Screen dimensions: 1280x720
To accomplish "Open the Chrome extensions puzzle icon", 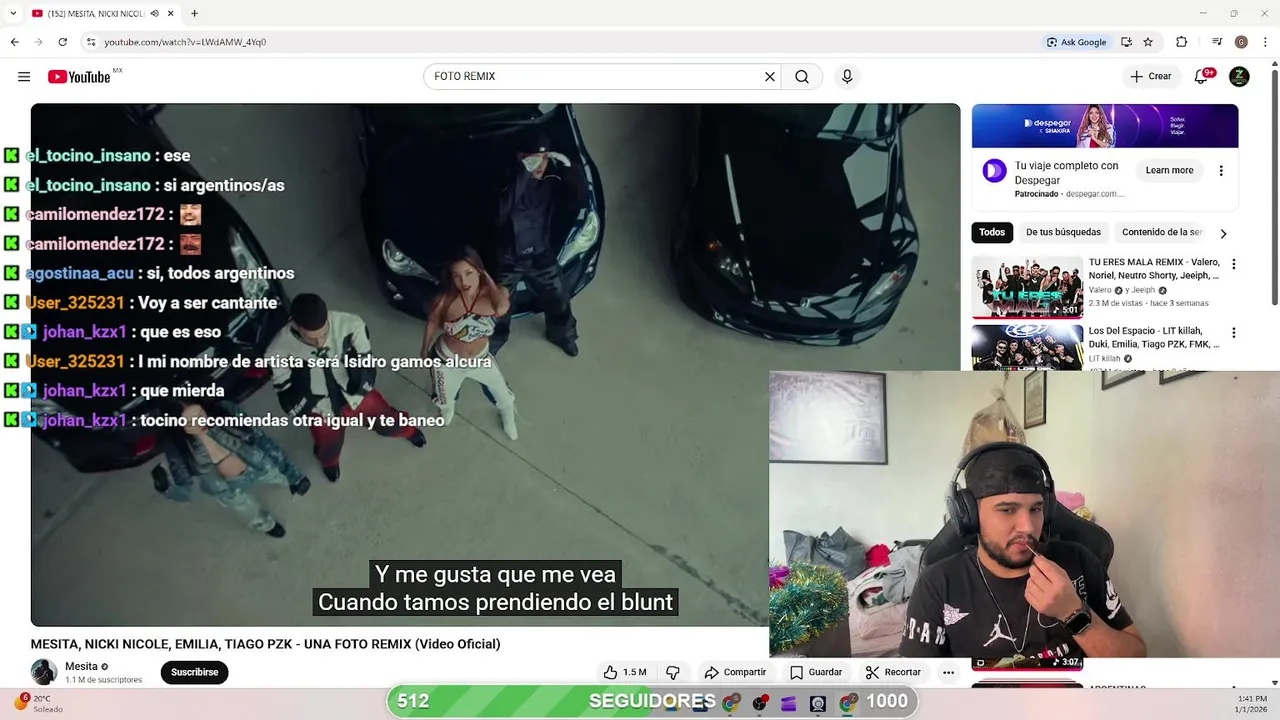I will tap(1181, 42).
